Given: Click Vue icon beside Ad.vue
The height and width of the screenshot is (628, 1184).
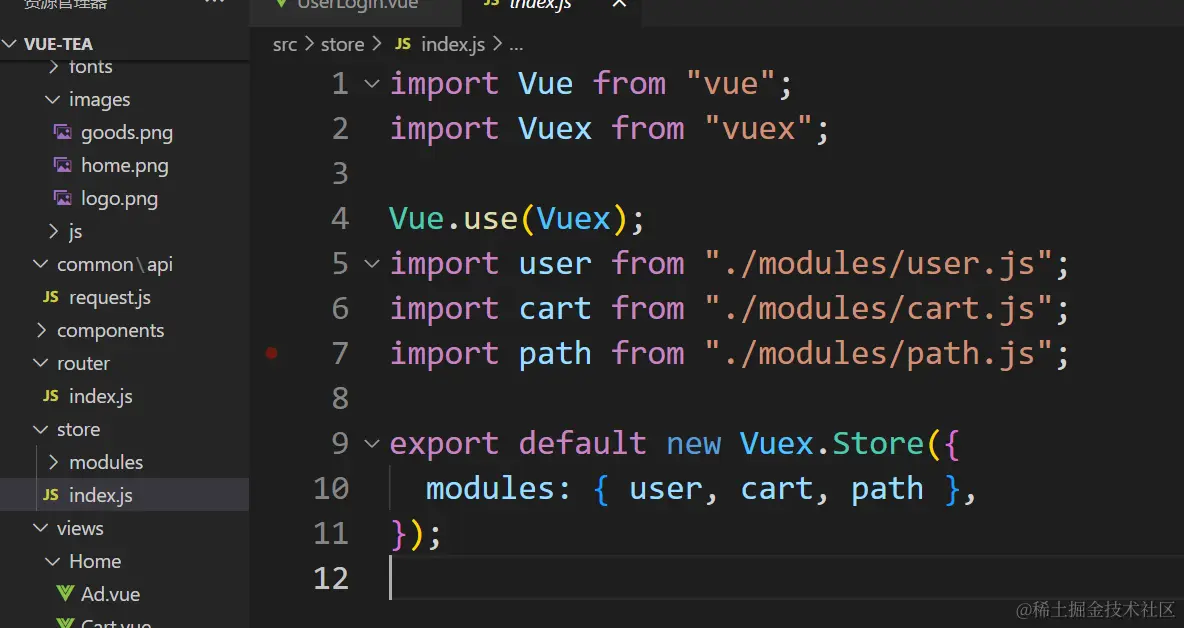Looking at the screenshot, I should (65, 594).
